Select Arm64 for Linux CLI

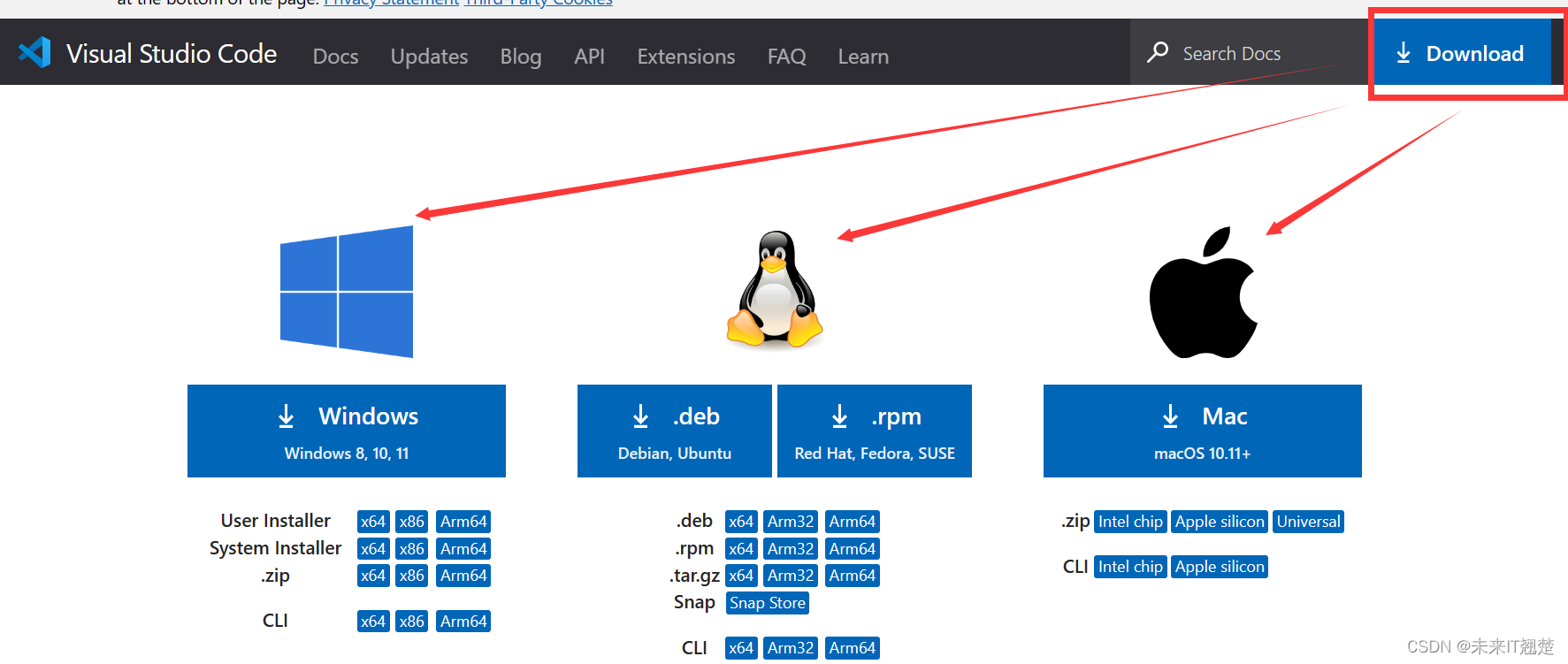click(x=853, y=648)
